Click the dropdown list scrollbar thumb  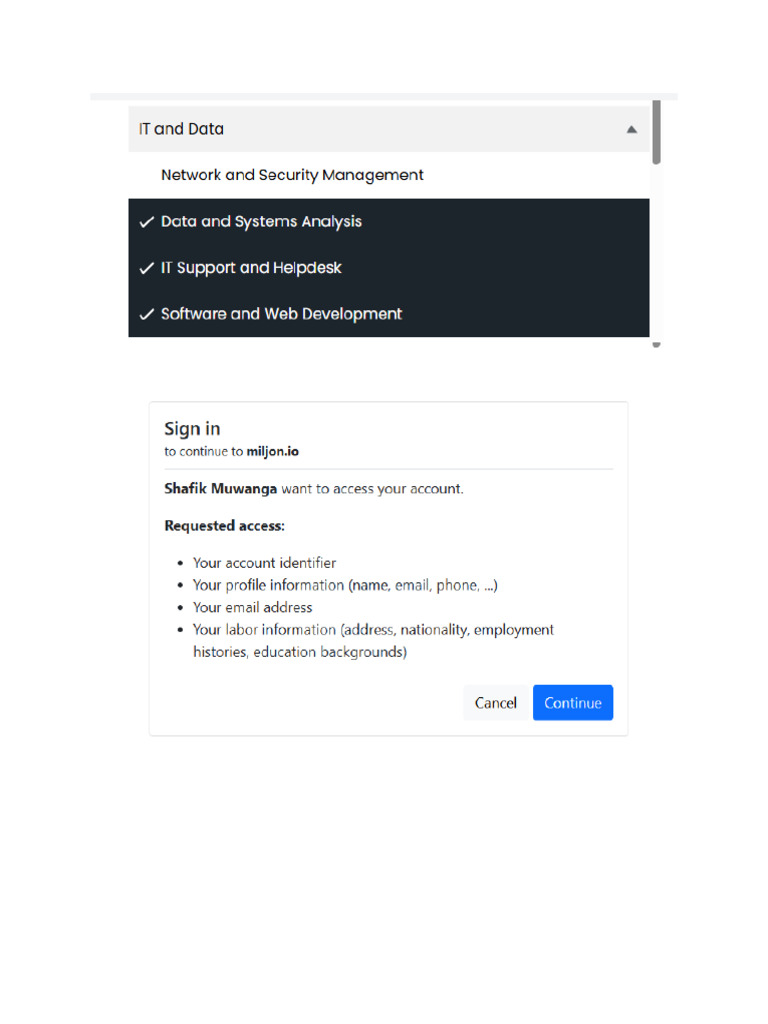656,132
